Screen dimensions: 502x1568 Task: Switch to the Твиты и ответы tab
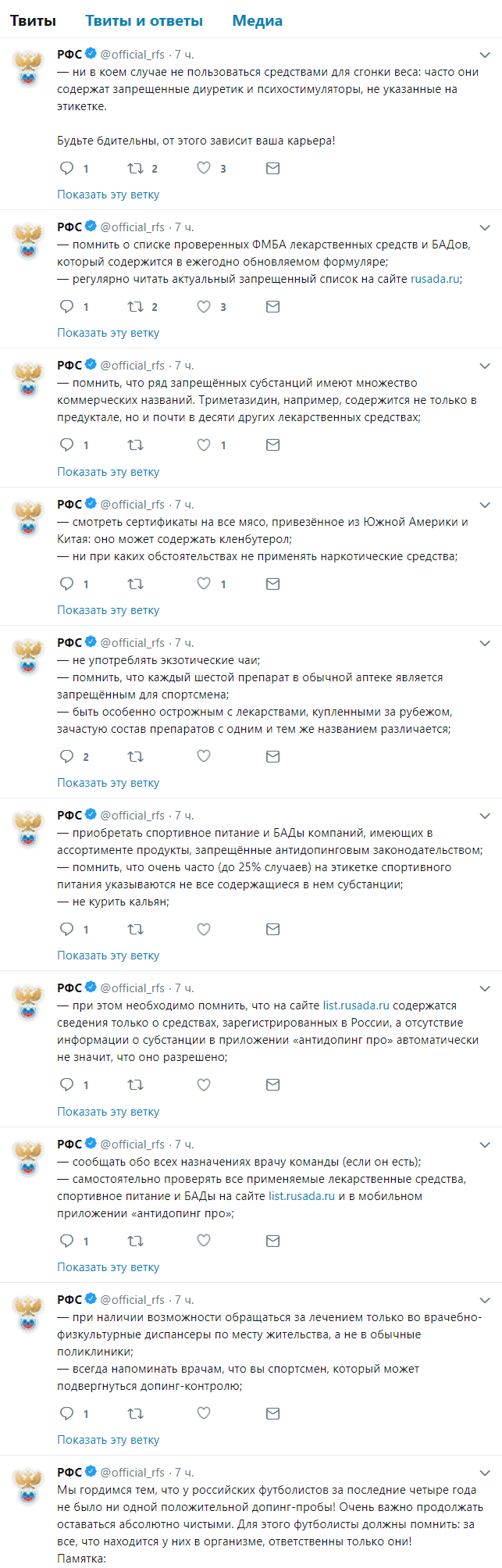[144, 21]
